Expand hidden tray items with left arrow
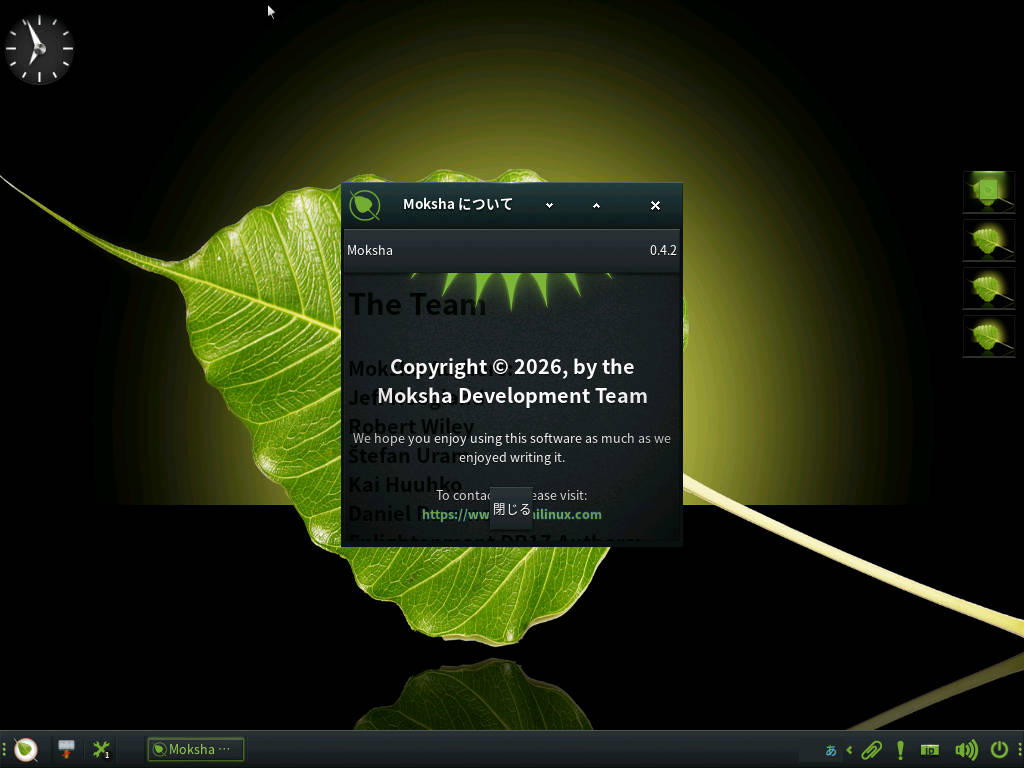The height and width of the screenshot is (768, 1024). 849,749
